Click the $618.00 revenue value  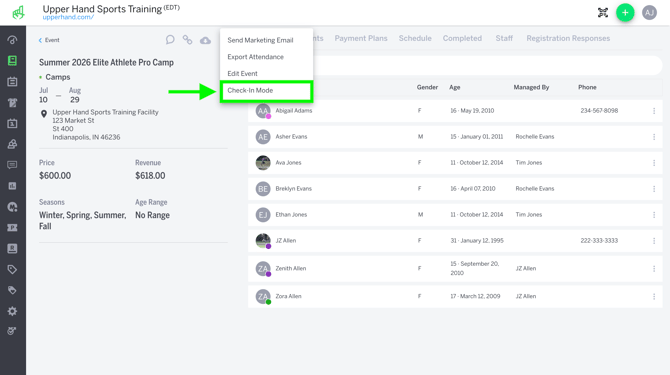(x=150, y=176)
